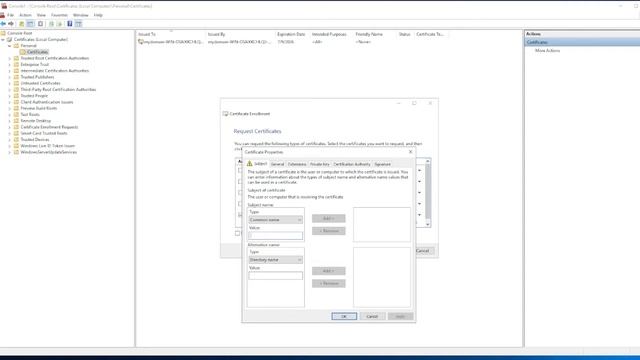Screen dimensions: 640x360
Task: Click Add next to Subject name
Action: coord(329,218)
